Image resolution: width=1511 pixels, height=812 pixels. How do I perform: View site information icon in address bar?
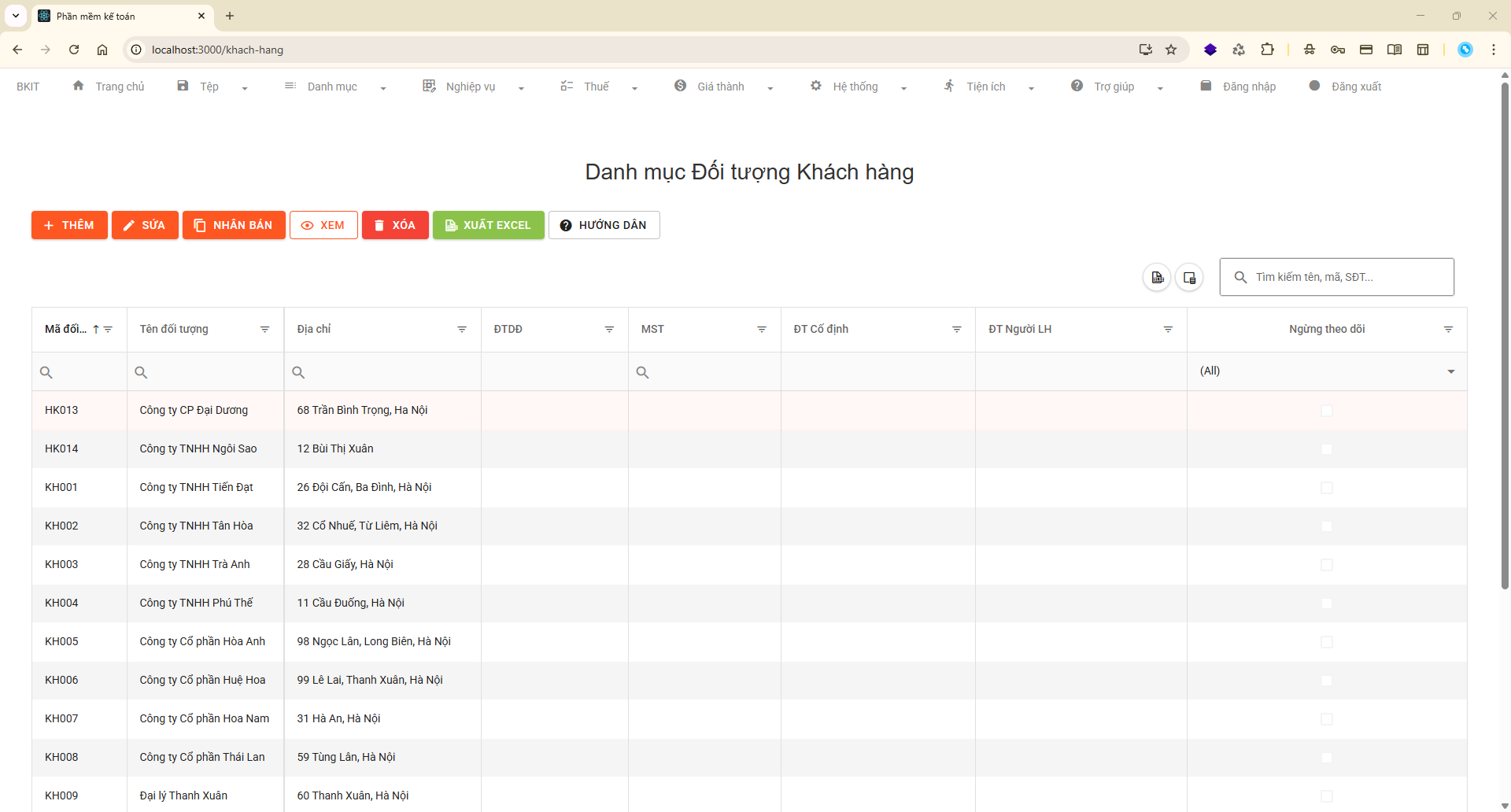[x=136, y=50]
